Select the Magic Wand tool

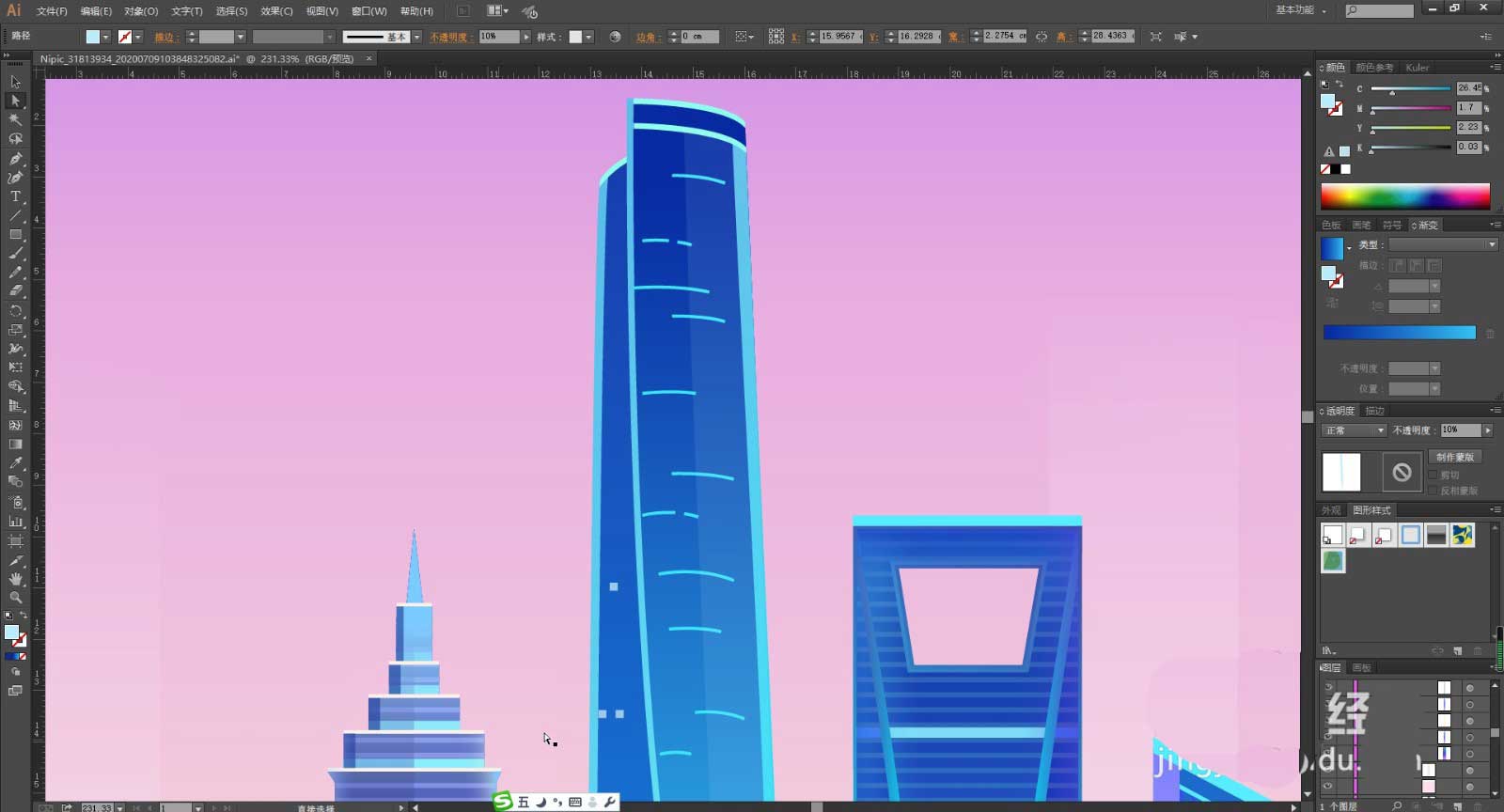(15, 119)
